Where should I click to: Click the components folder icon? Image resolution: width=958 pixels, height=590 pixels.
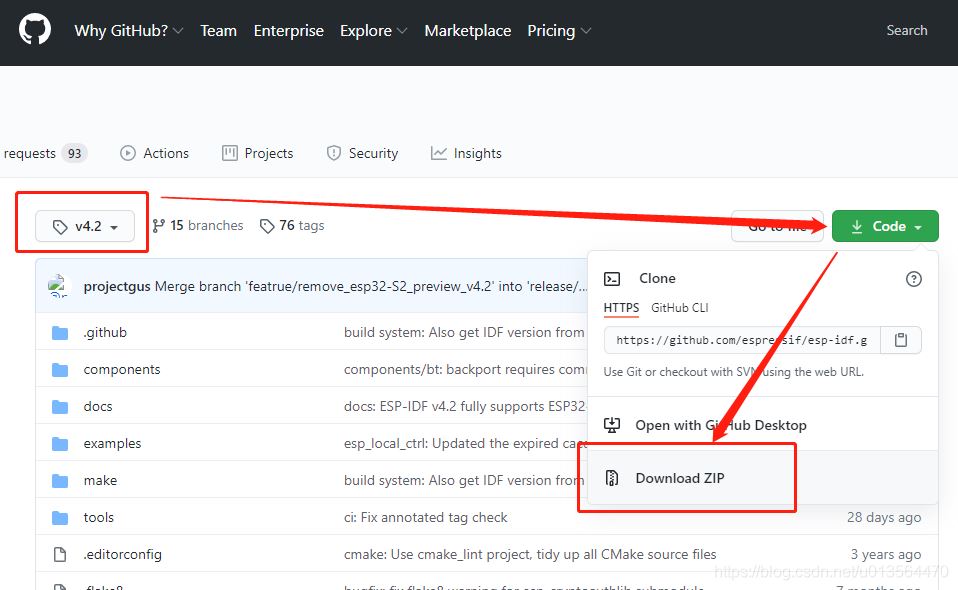60,368
